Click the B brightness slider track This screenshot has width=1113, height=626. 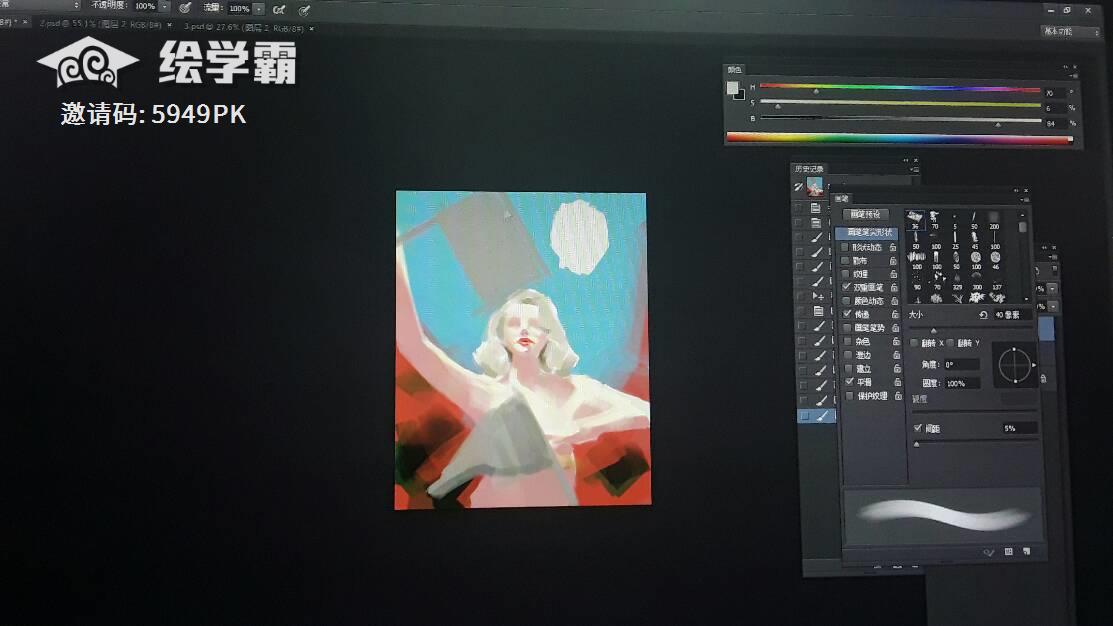[x=900, y=119]
